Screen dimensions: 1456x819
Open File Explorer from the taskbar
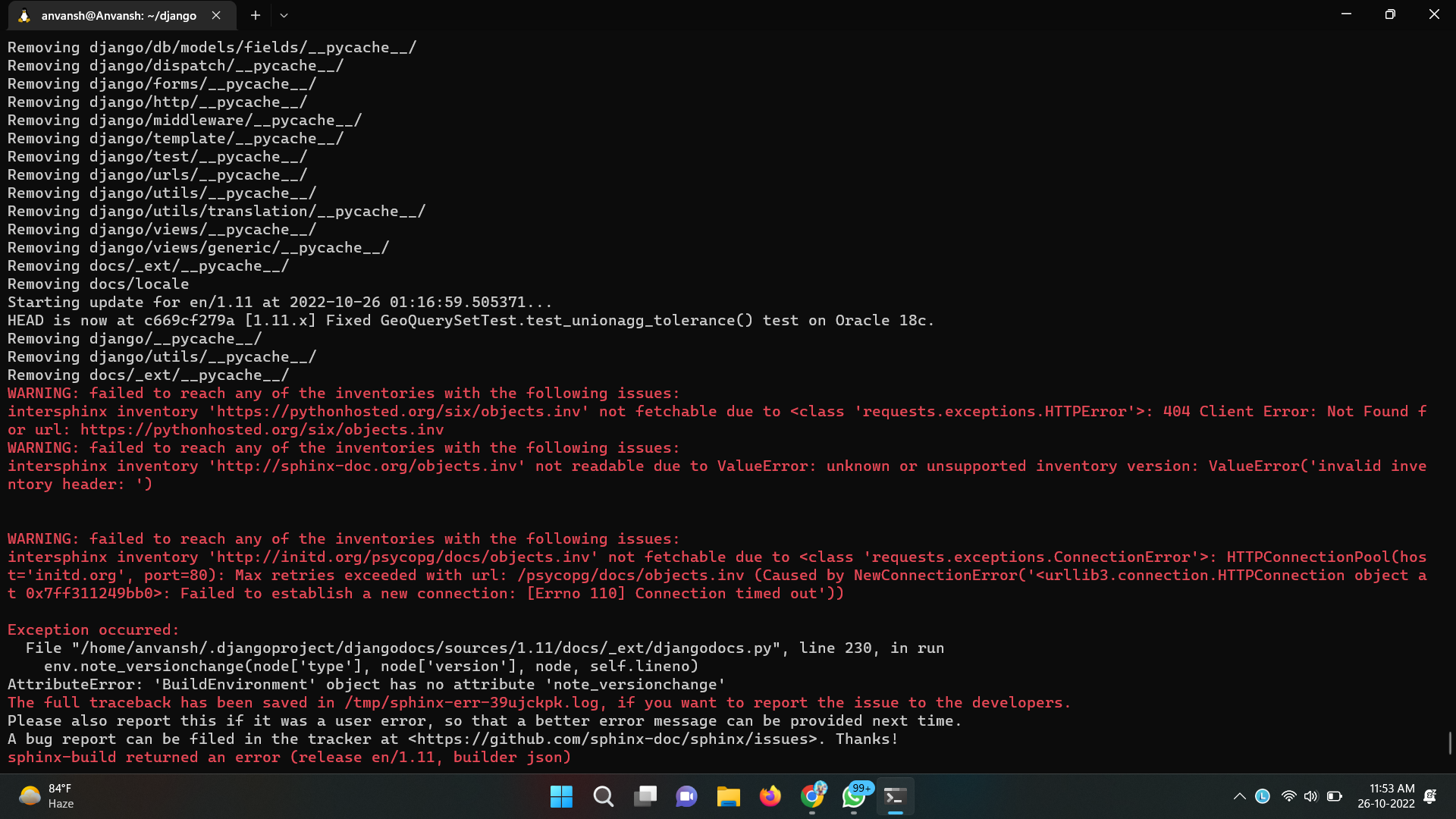[x=728, y=796]
